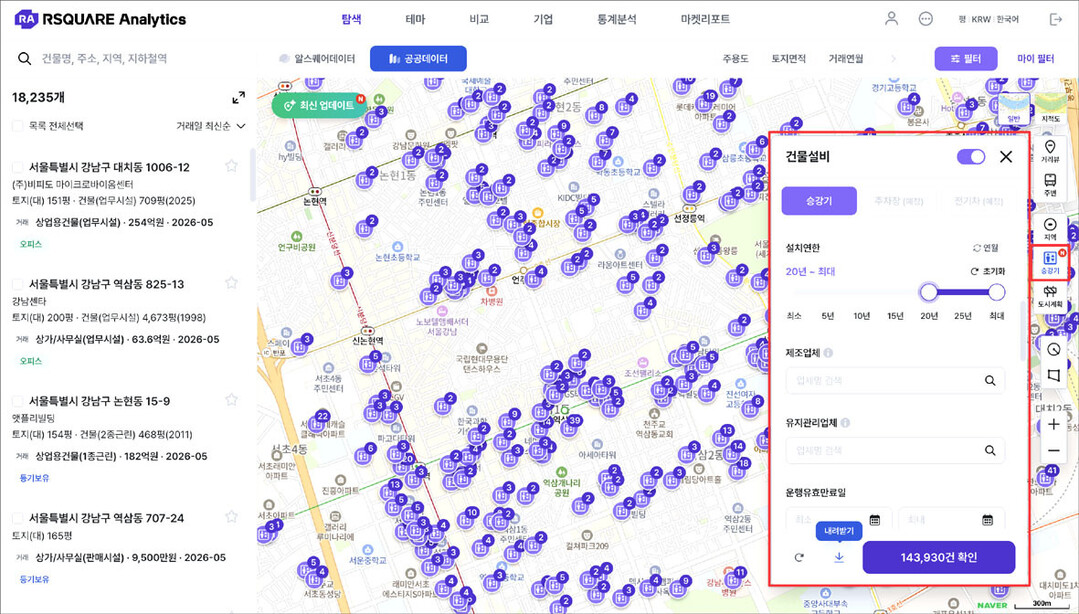Click the 최대 slider handle
The image size is (1079, 614).
pos(996,293)
